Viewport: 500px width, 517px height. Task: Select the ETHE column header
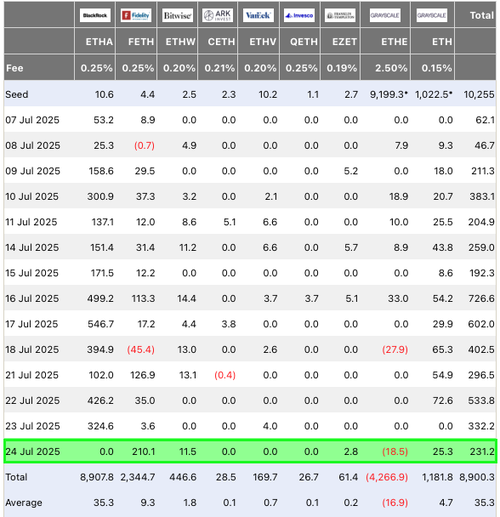[394, 42]
